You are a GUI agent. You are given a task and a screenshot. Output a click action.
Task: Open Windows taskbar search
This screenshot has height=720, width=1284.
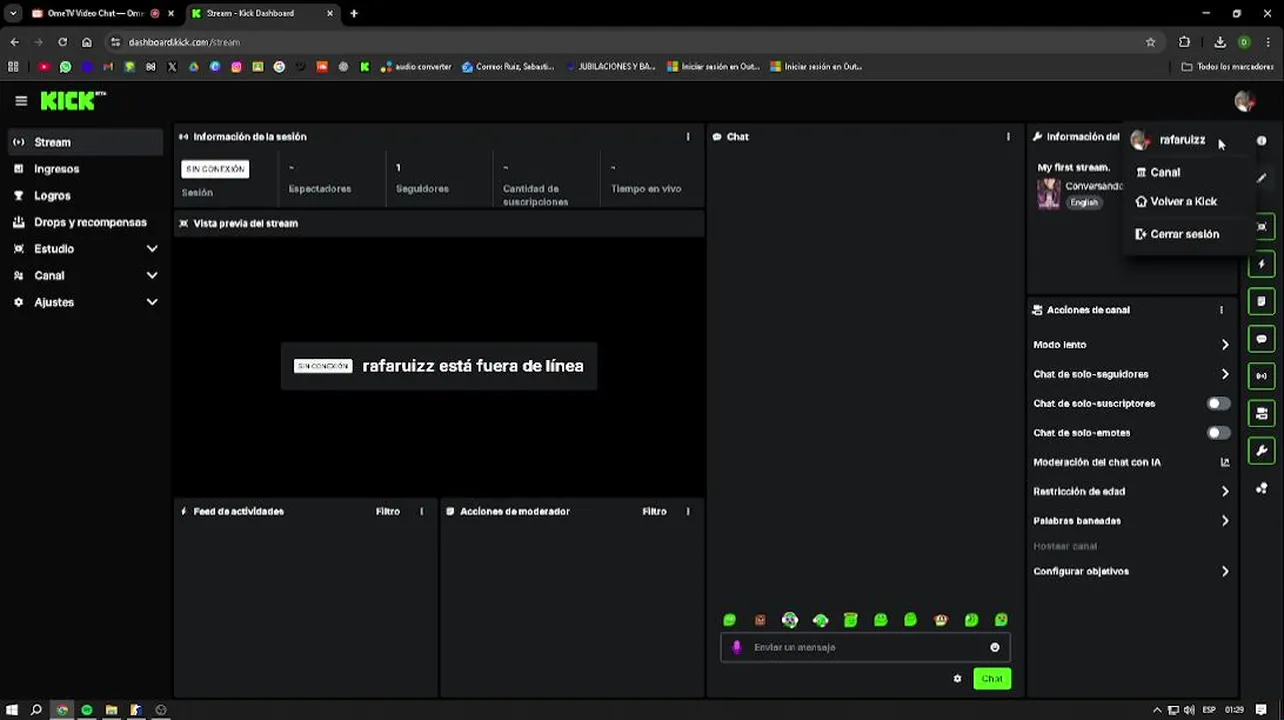click(x=36, y=710)
